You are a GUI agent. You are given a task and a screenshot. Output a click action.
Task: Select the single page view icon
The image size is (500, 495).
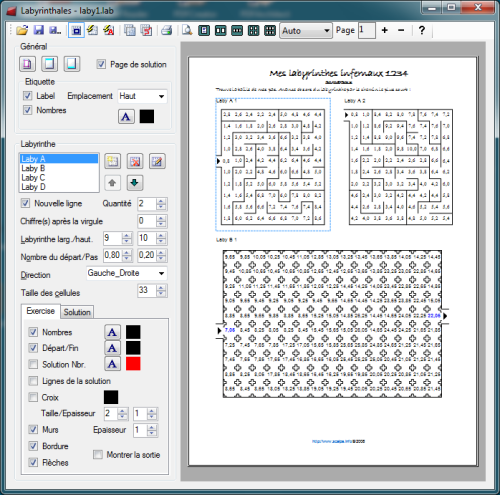coord(204,31)
